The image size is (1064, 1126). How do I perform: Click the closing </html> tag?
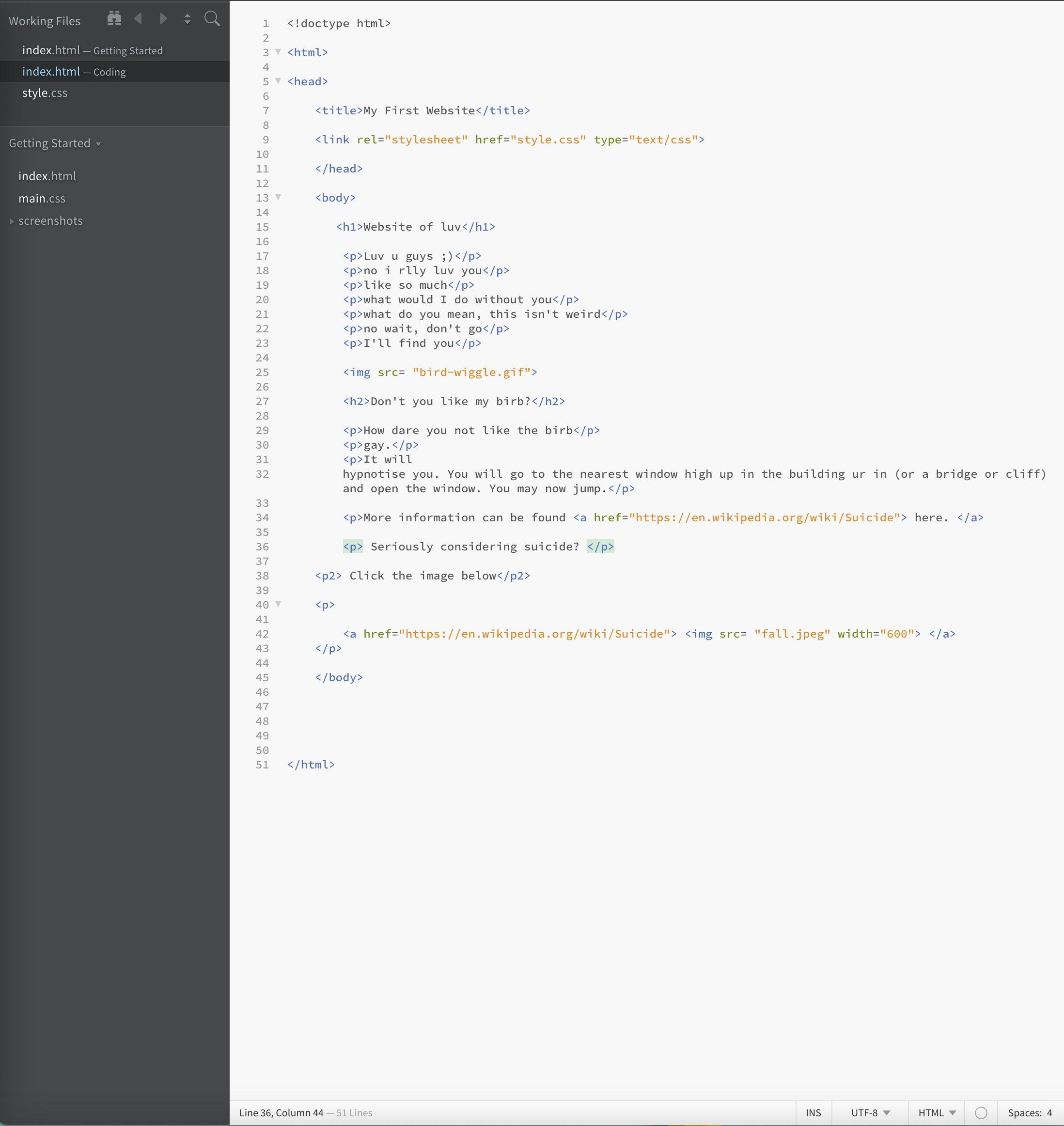pyautogui.click(x=311, y=765)
